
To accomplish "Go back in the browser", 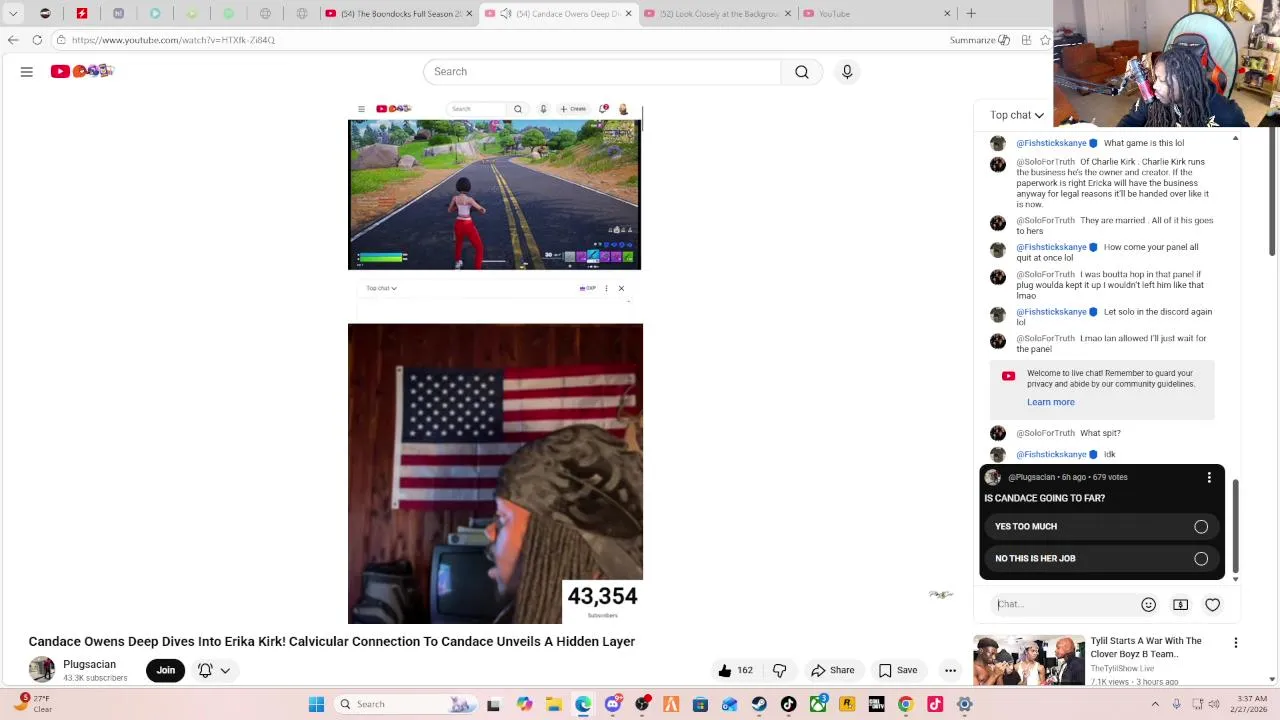I will pyautogui.click(x=12, y=40).
